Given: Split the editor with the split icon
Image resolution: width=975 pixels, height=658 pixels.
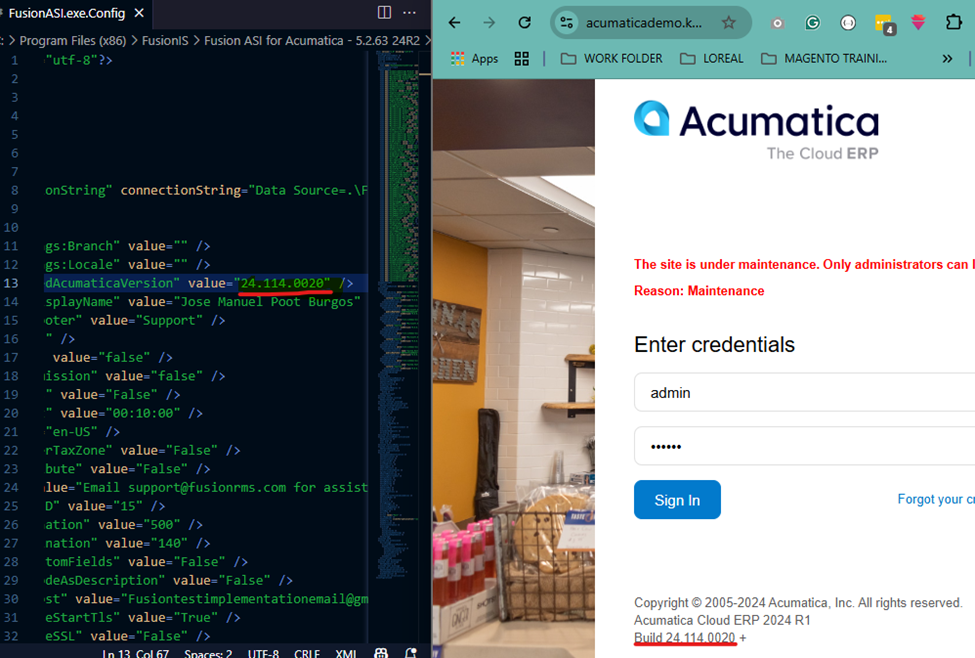Looking at the screenshot, I should click(384, 12).
